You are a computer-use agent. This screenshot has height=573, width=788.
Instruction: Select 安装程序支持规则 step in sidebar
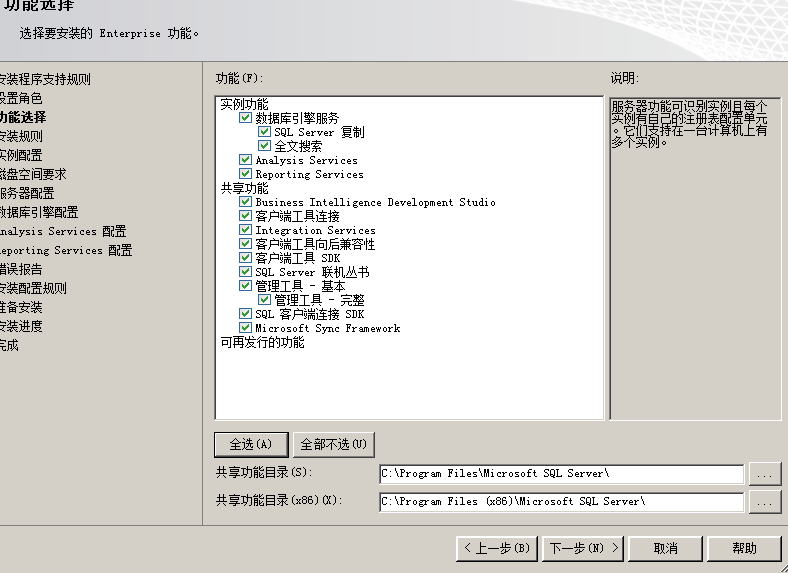pyautogui.click(x=45, y=79)
